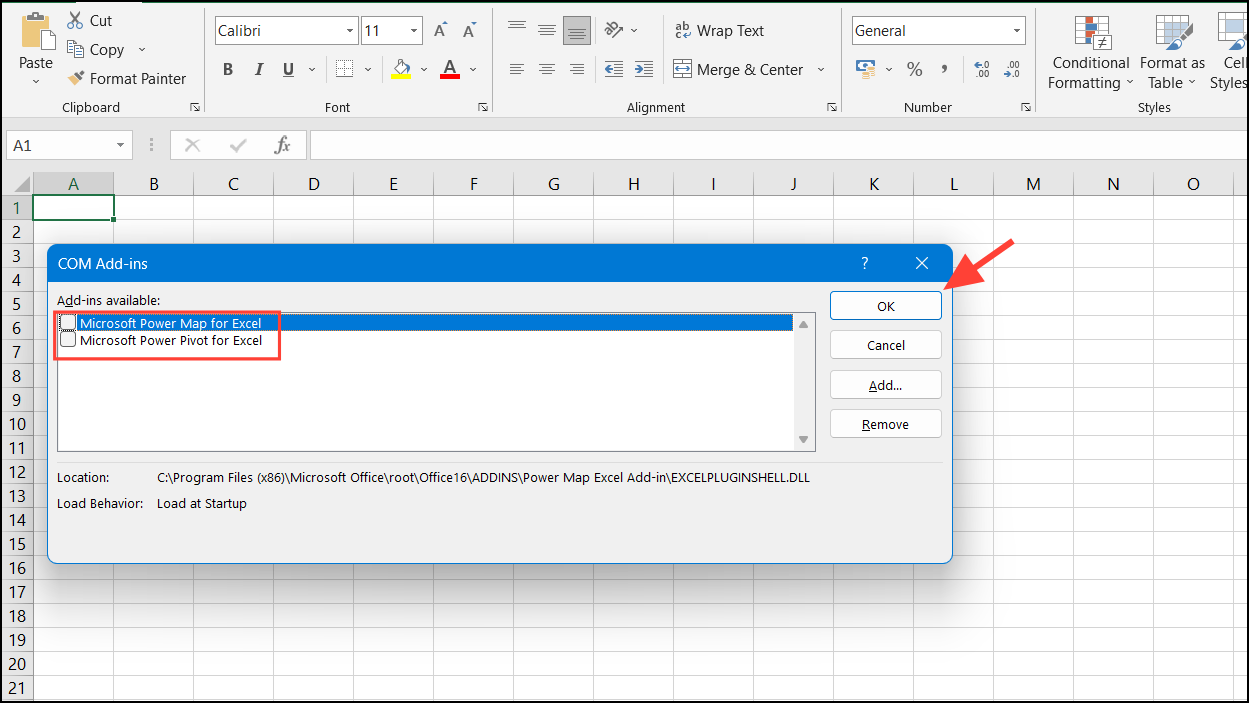Increase decimal places

pyautogui.click(x=982, y=69)
